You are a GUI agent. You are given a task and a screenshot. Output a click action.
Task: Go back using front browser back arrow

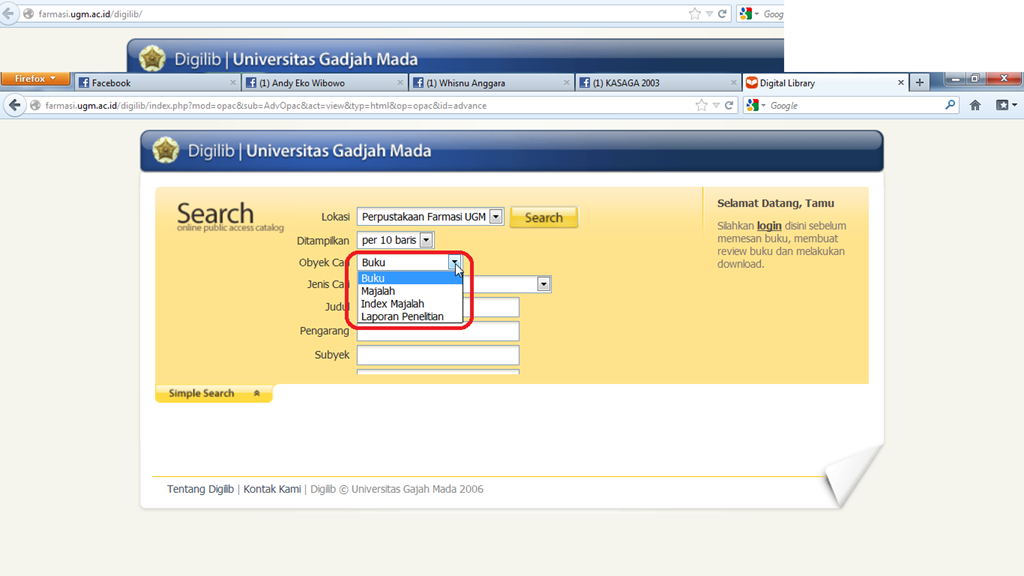(x=14, y=105)
